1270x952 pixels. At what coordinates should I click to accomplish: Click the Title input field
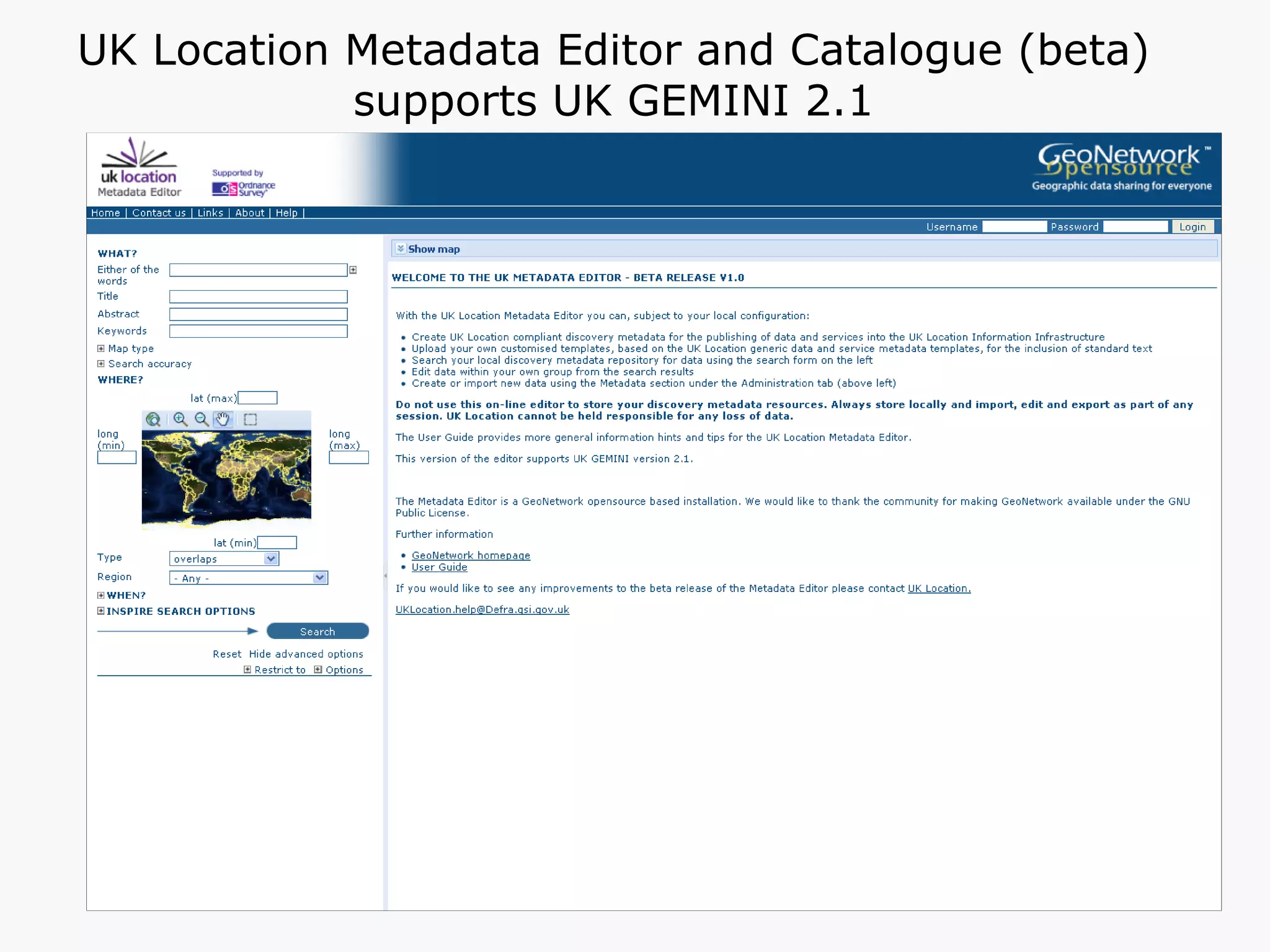[x=258, y=297]
